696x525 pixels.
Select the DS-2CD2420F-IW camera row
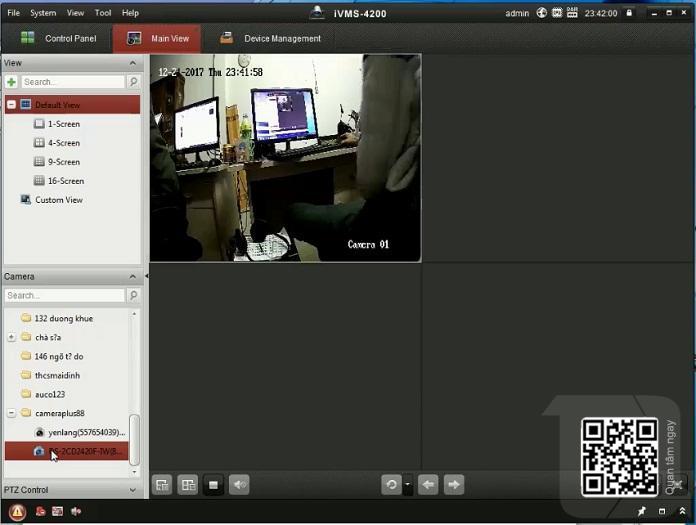click(67, 451)
